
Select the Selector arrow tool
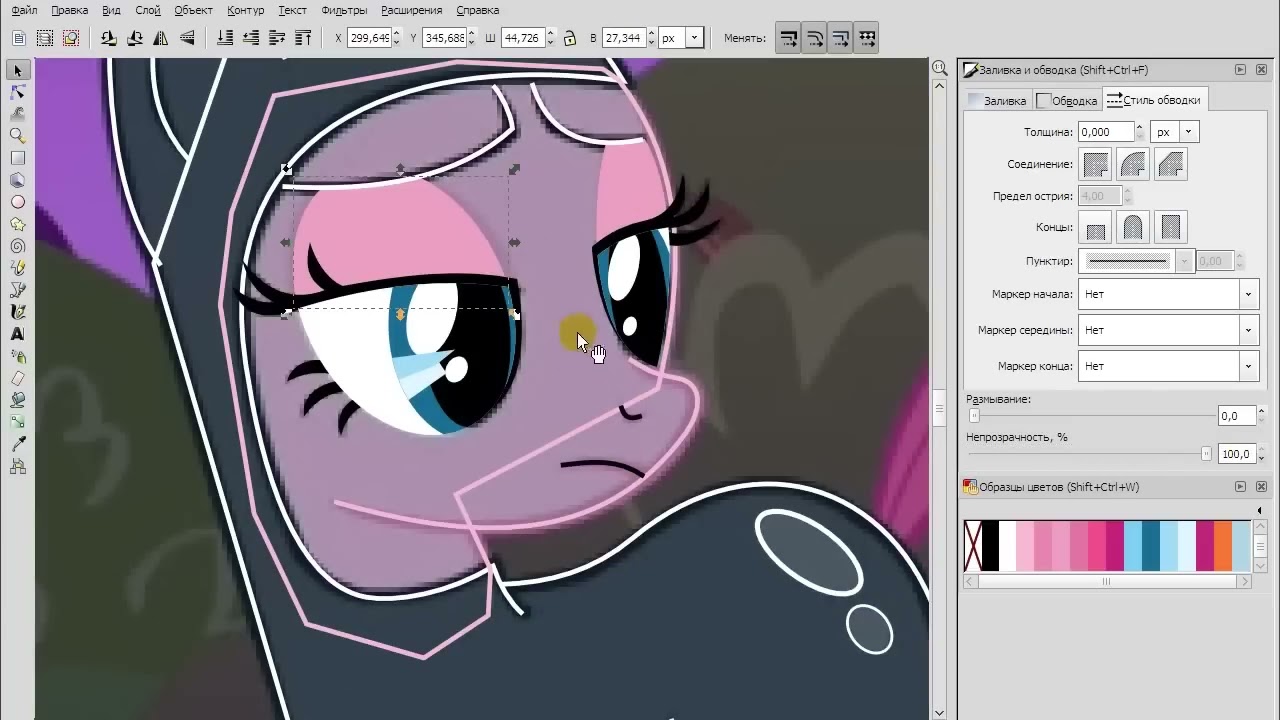17,70
